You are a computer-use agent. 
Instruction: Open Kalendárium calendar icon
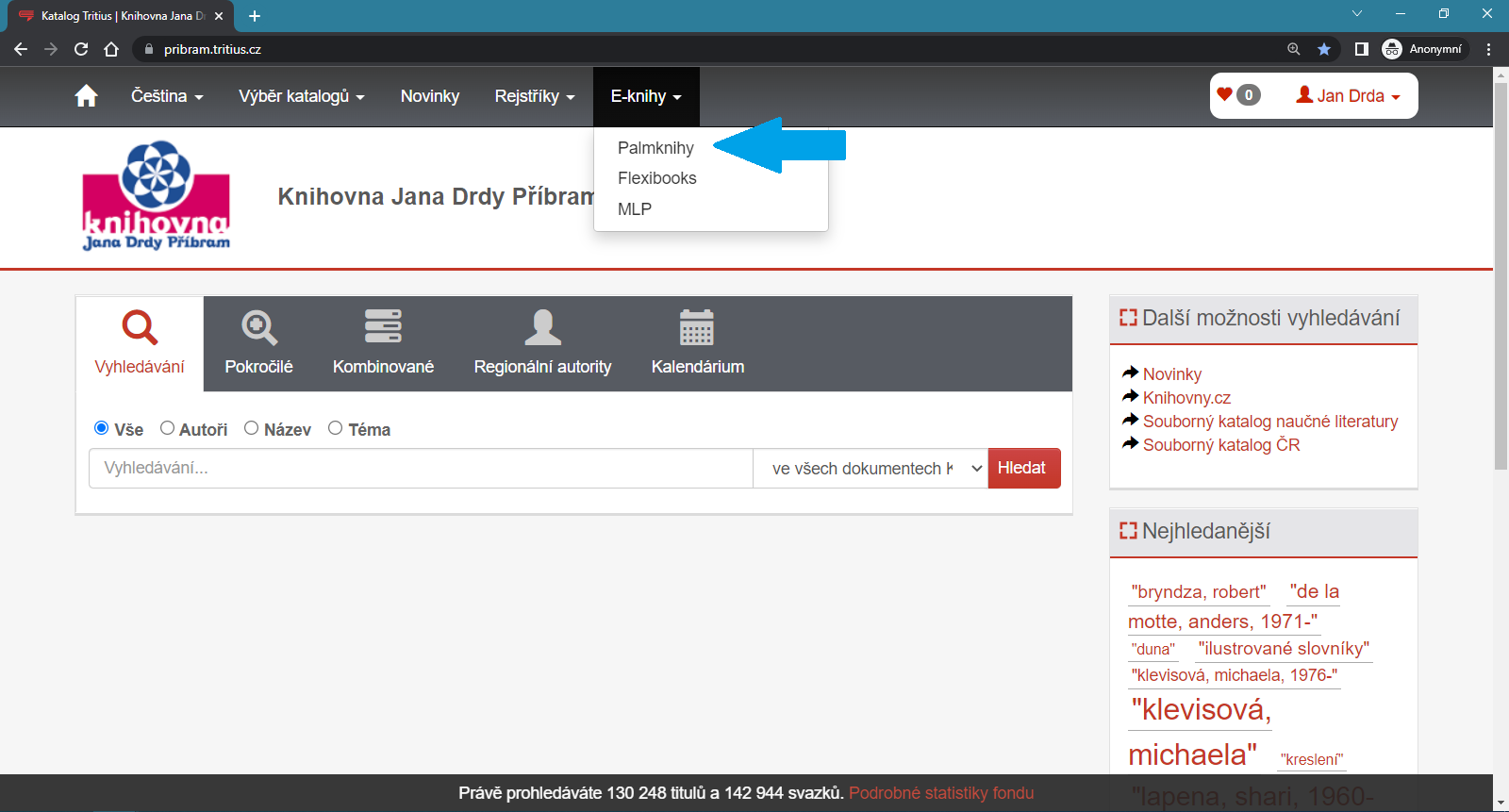point(697,327)
